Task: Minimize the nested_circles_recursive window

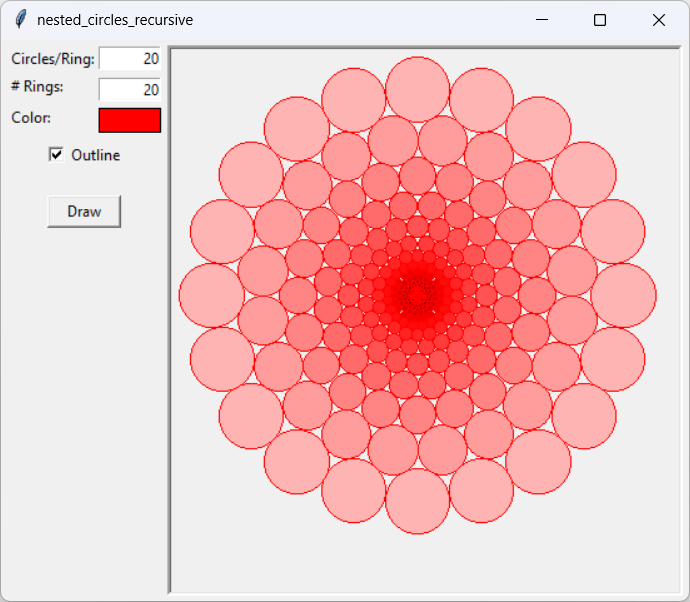Action: [x=542, y=20]
